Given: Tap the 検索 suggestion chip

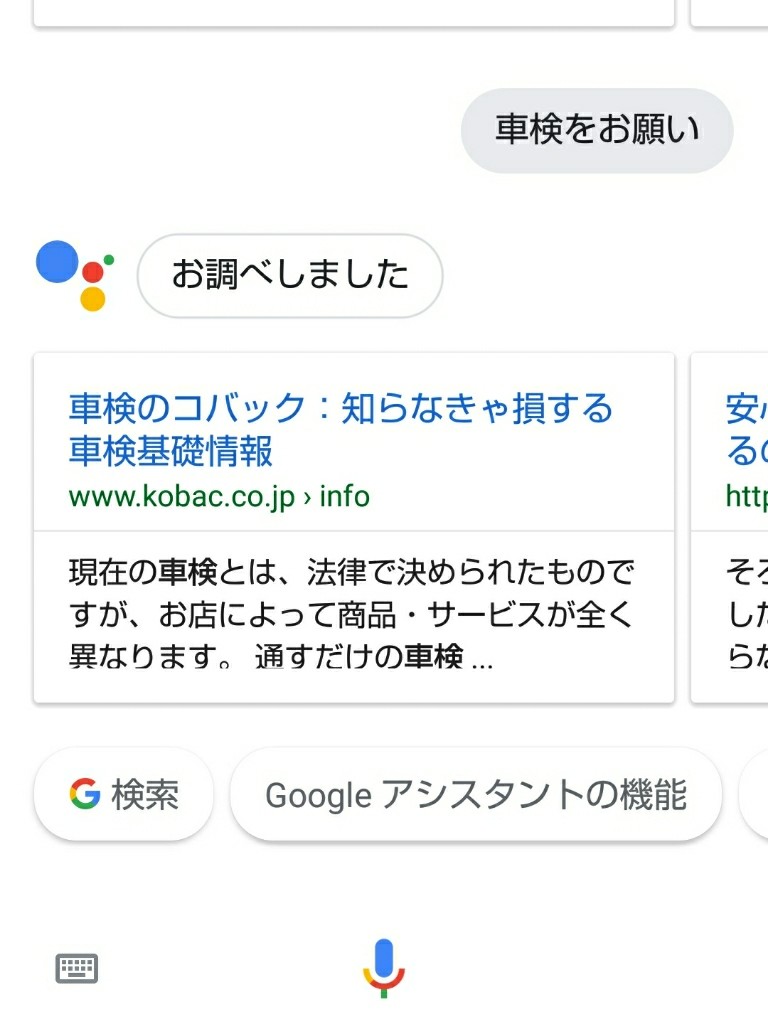Looking at the screenshot, I should tap(123, 794).
